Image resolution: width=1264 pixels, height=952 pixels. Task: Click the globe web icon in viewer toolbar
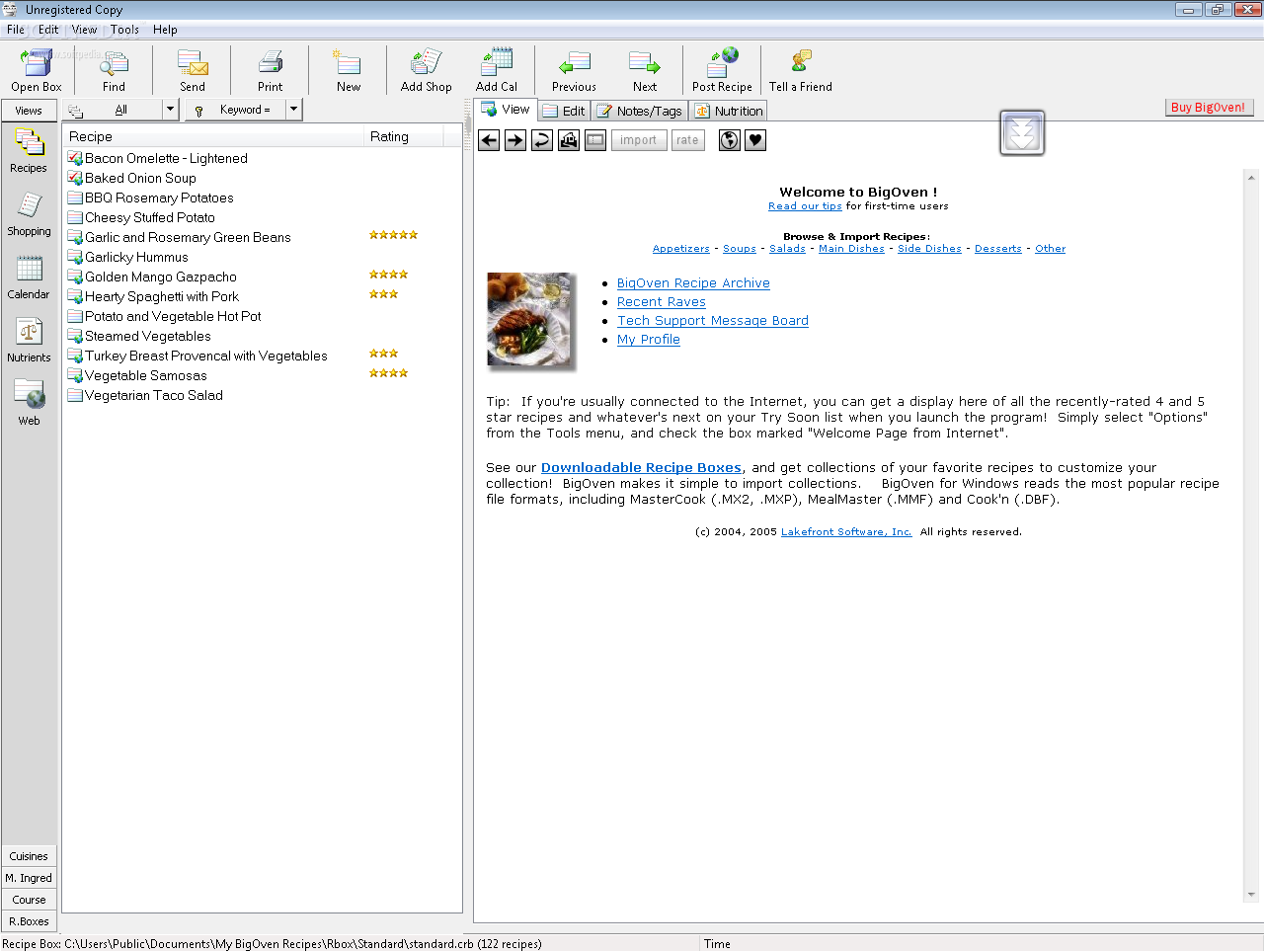(730, 140)
